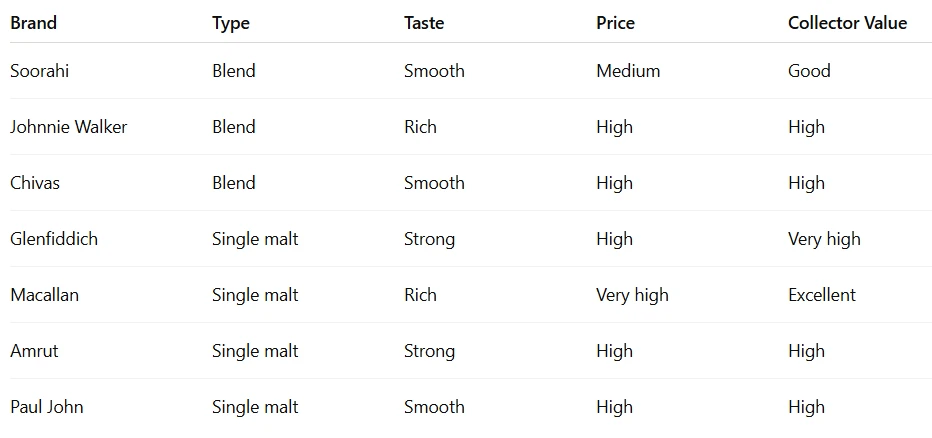This screenshot has width=932, height=438.
Task: Click Johnnie Walker's Rich taste cell
Action: point(420,127)
